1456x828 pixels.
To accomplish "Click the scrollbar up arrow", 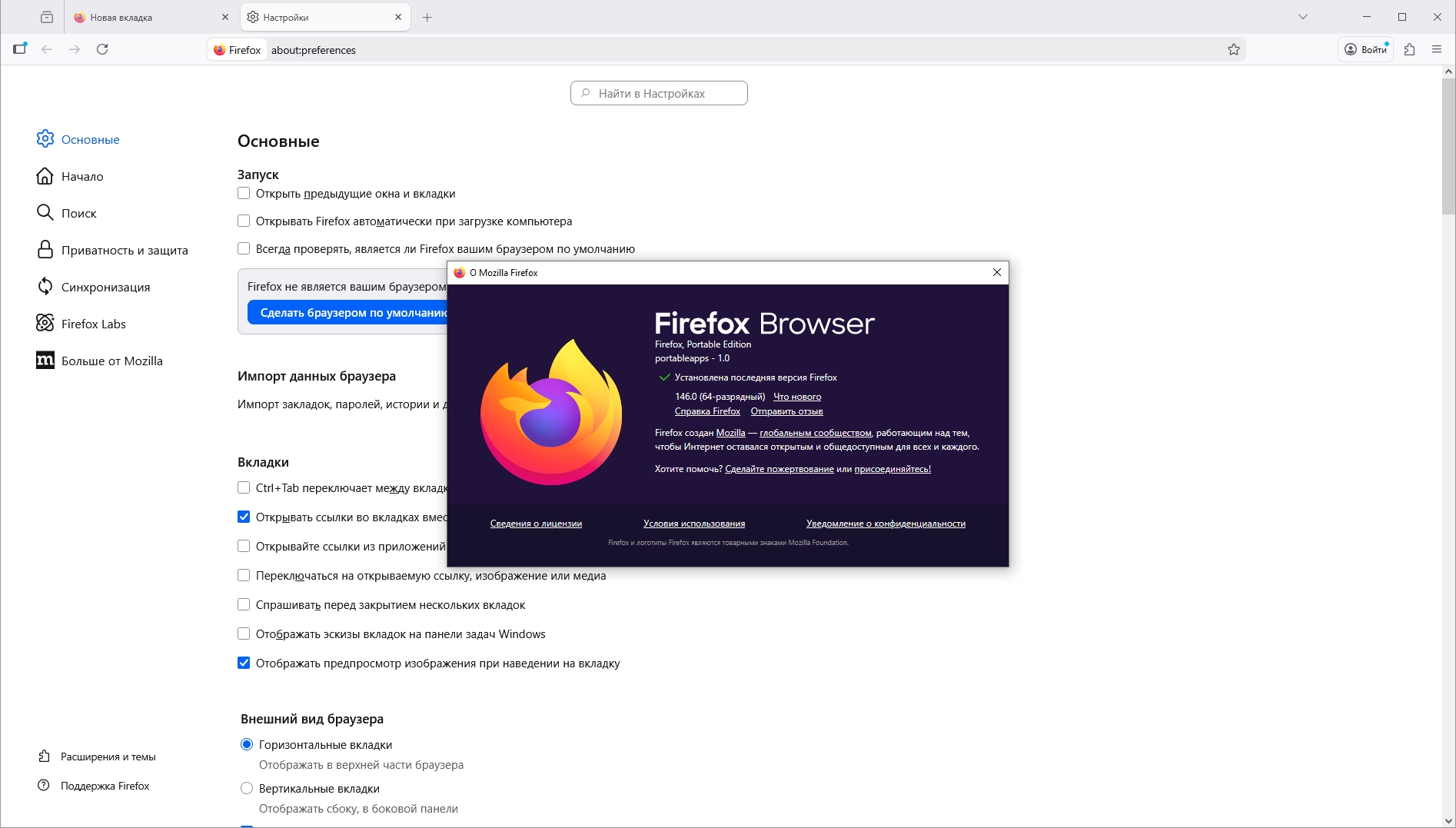I will pos(1448,71).
